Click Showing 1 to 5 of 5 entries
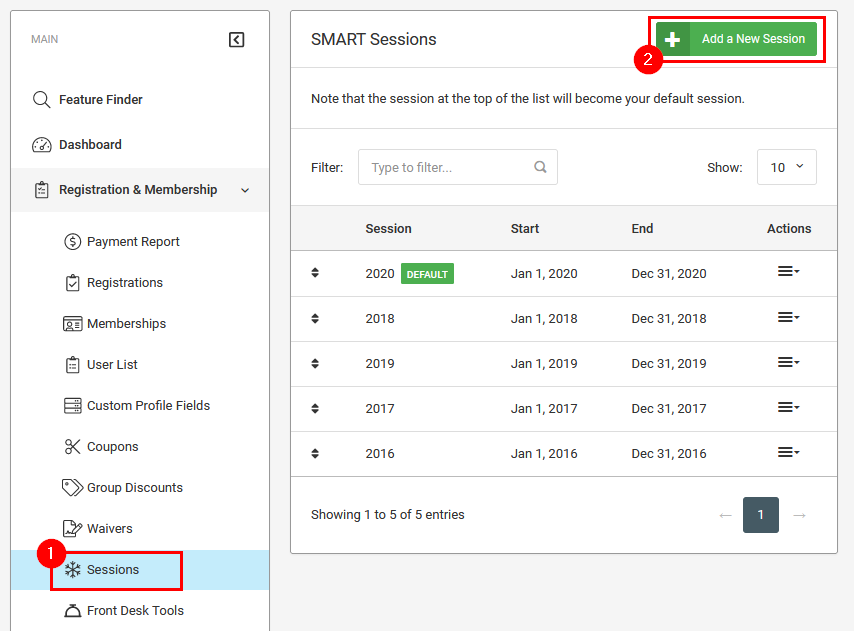This screenshot has height=631, width=854. [x=387, y=514]
